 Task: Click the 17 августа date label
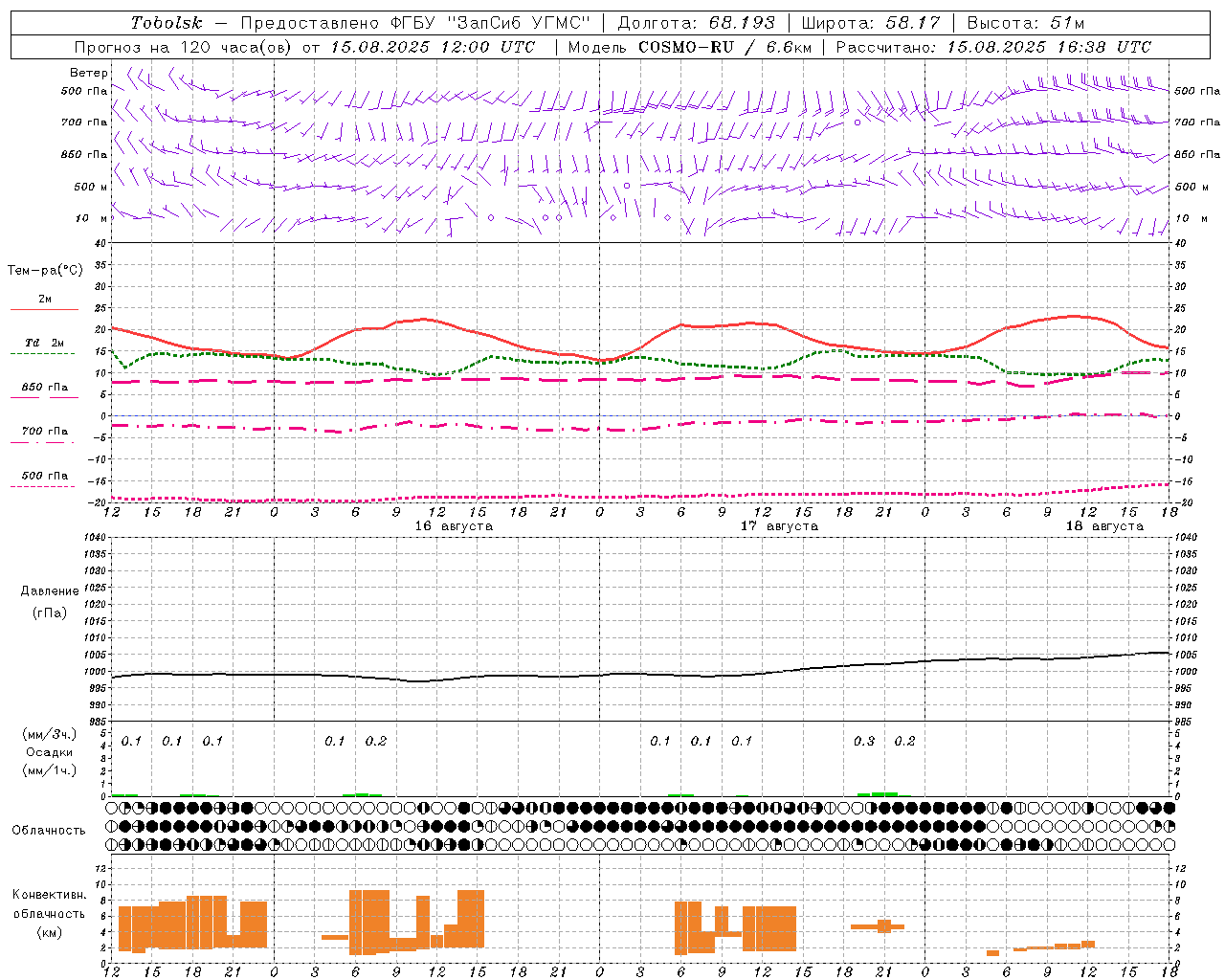tap(779, 526)
